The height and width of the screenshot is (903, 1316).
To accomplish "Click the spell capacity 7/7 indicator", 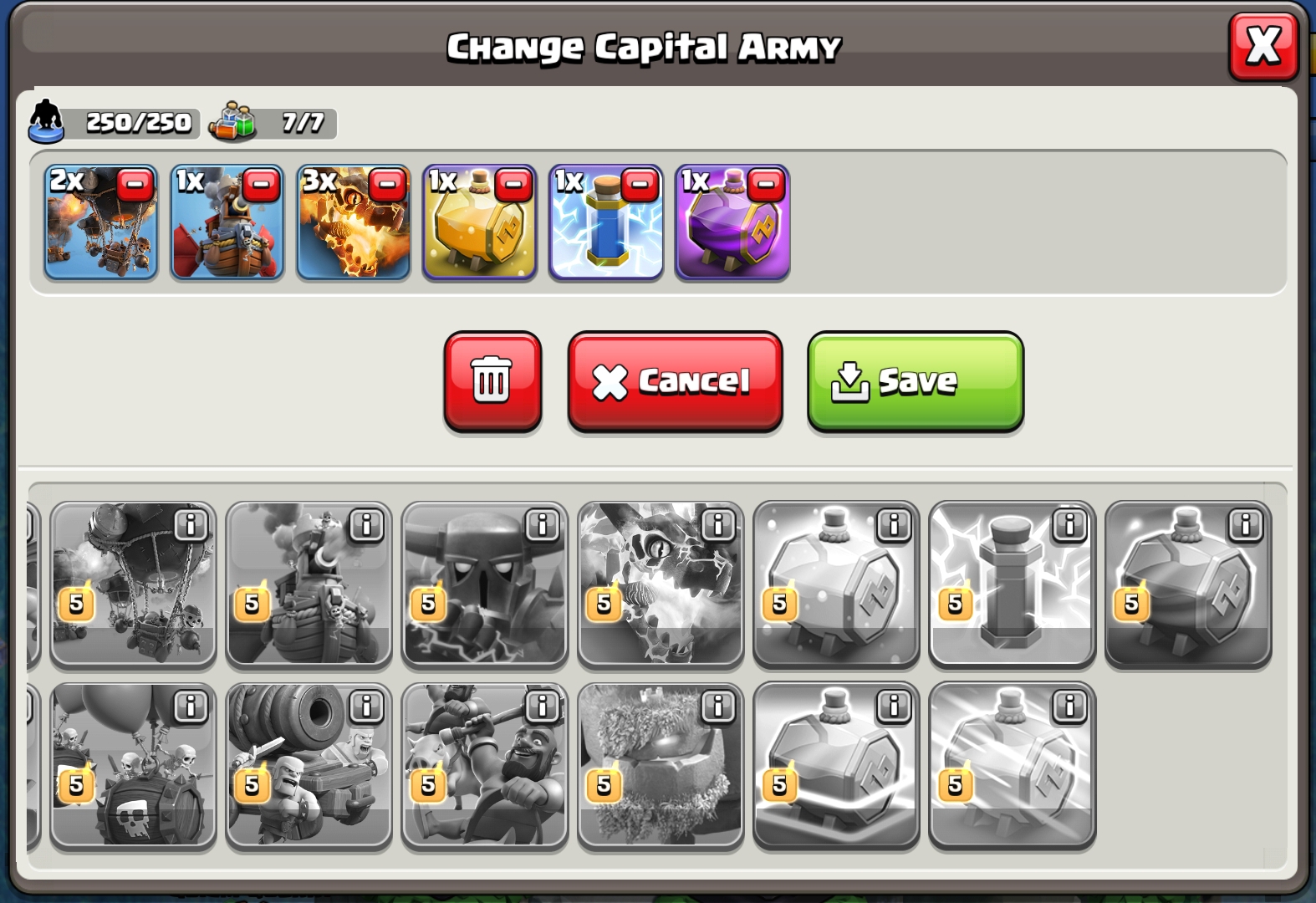I will [x=273, y=122].
